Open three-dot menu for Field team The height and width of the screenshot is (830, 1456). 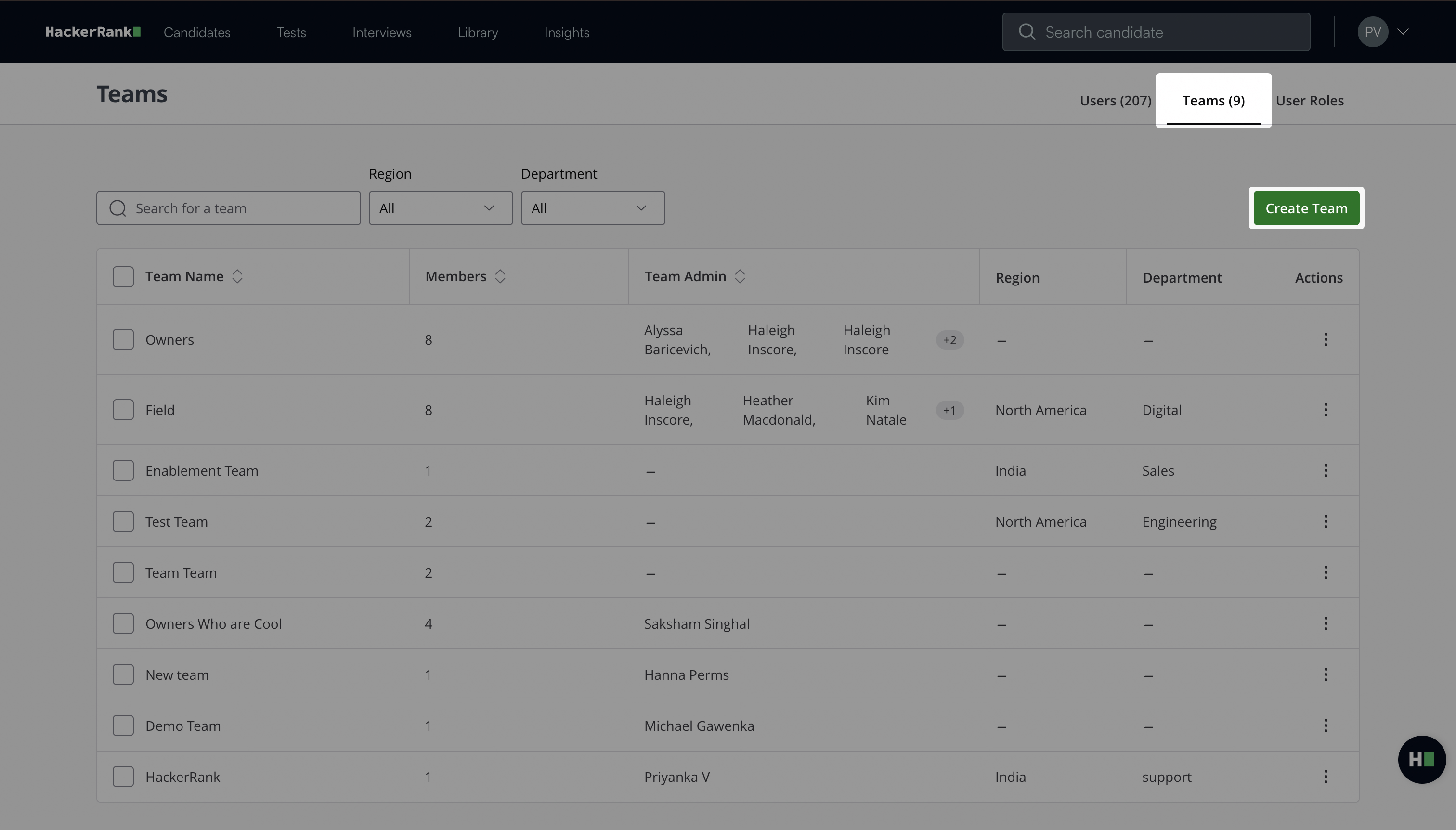coord(1326,410)
